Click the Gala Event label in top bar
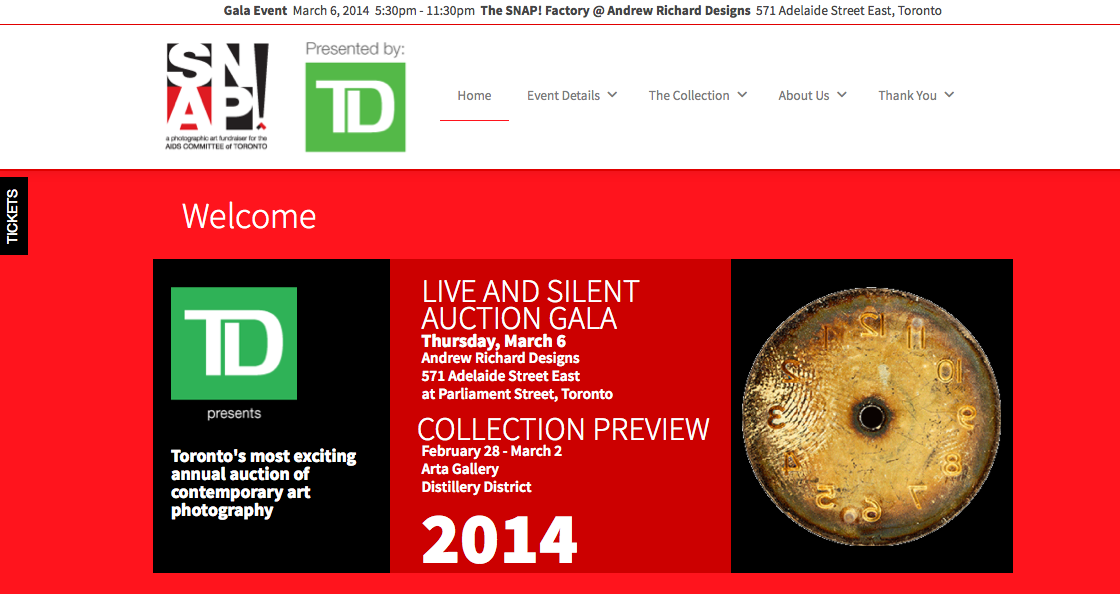 (x=255, y=11)
